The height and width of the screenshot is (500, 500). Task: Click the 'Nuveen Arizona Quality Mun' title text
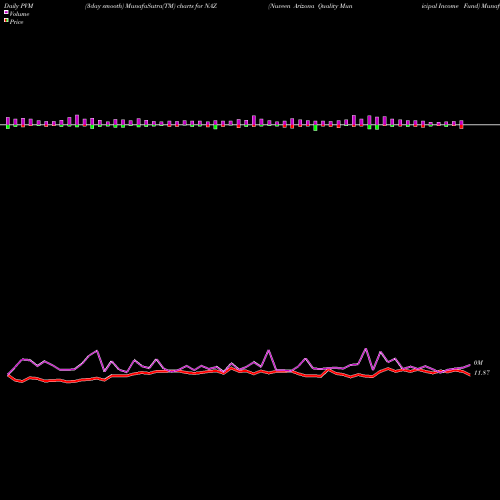tap(310, 6)
